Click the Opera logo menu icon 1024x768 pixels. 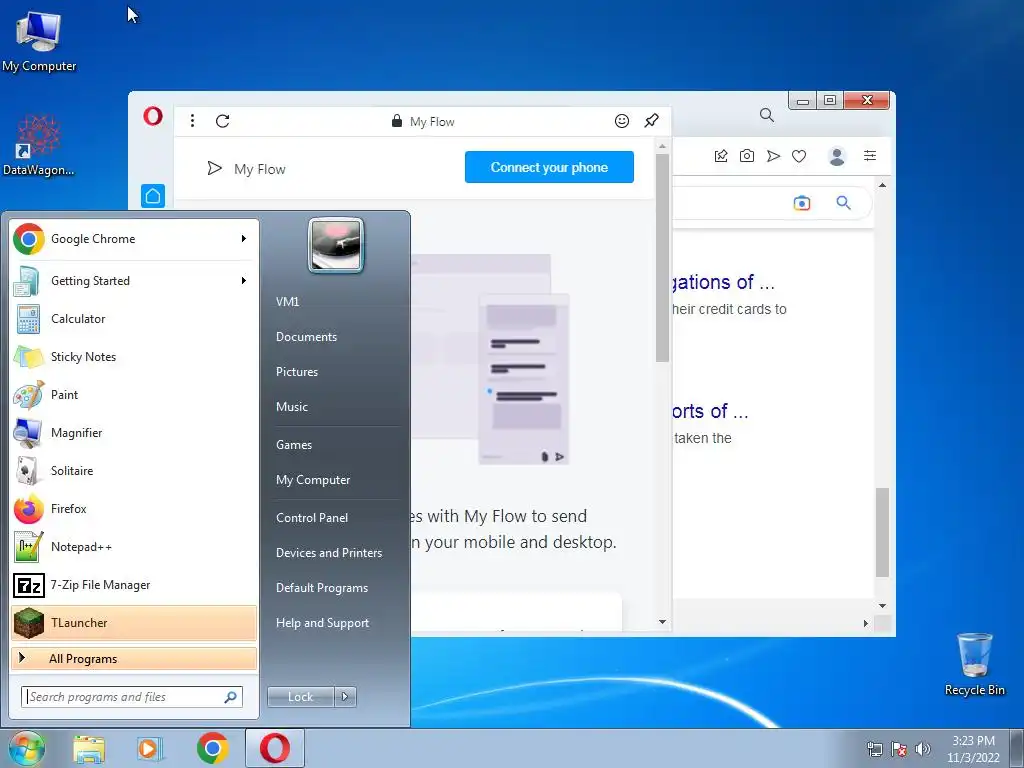pos(153,117)
